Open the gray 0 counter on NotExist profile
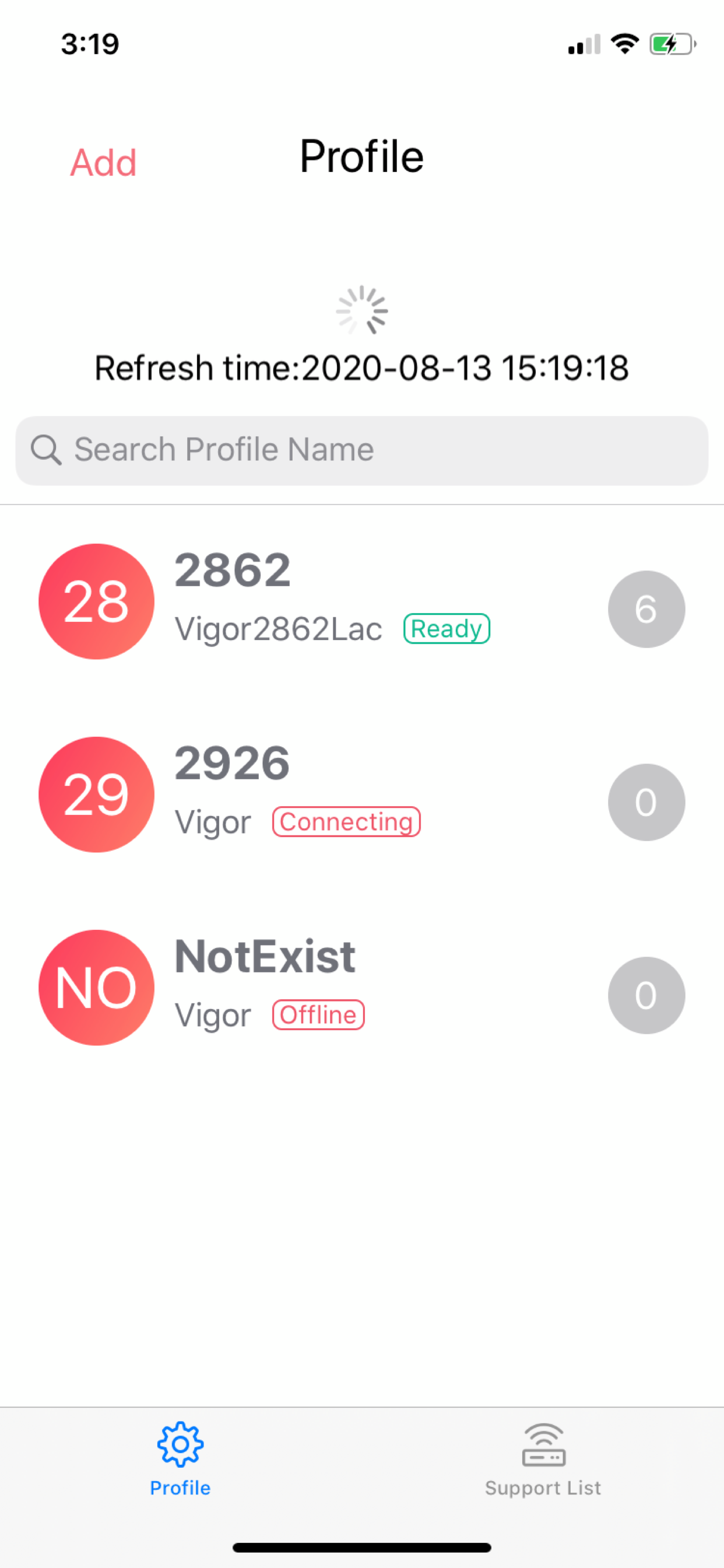The height and width of the screenshot is (1568, 724). [x=646, y=994]
